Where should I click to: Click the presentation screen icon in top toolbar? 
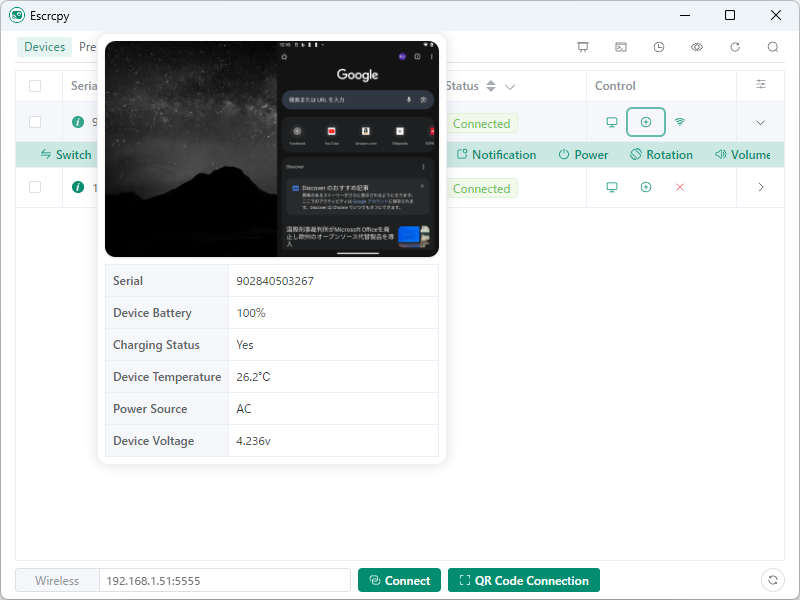point(583,47)
